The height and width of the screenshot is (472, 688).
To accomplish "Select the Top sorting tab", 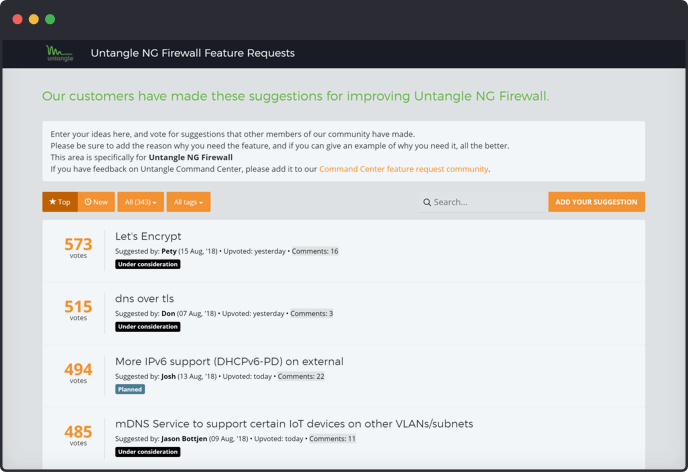I will tap(60, 202).
